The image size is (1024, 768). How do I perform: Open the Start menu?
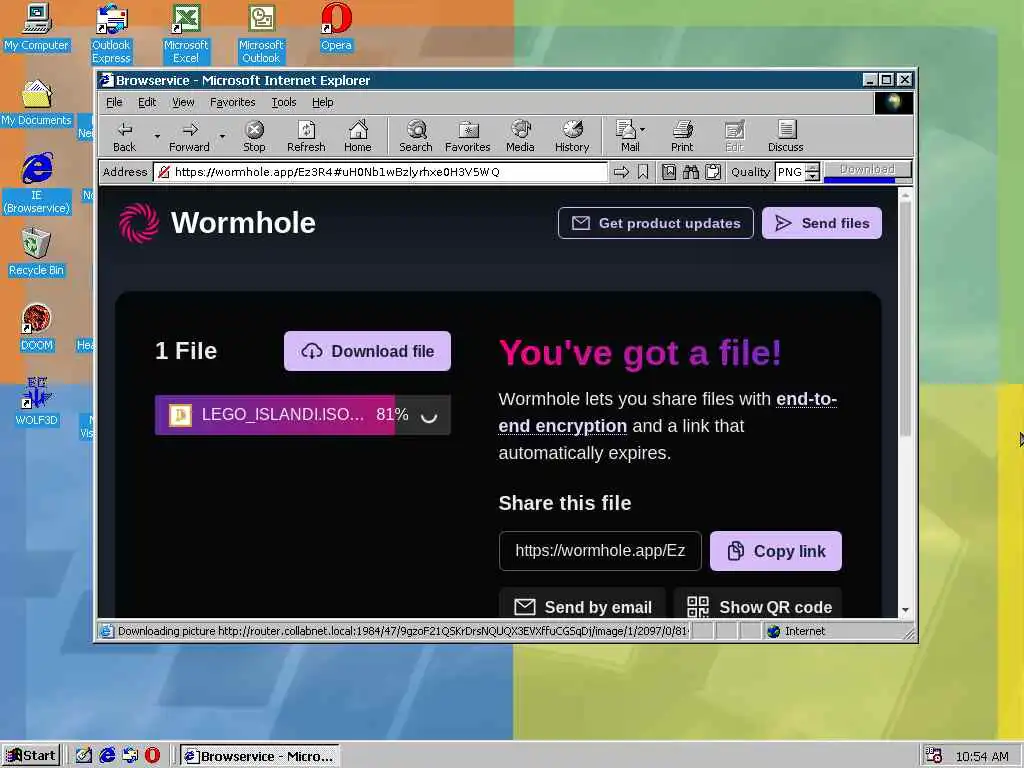click(x=31, y=756)
